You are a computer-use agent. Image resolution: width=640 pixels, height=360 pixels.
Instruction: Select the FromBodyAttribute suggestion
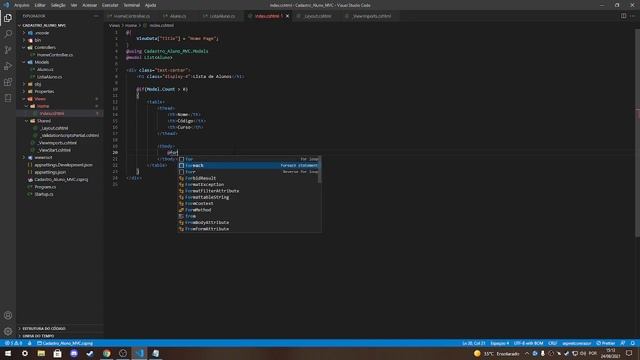(x=248, y=222)
